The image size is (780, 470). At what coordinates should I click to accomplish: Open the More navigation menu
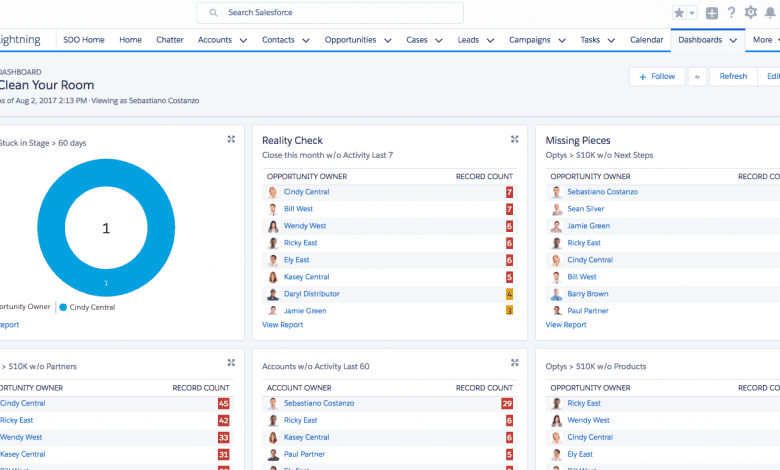pyautogui.click(x=766, y=40)
